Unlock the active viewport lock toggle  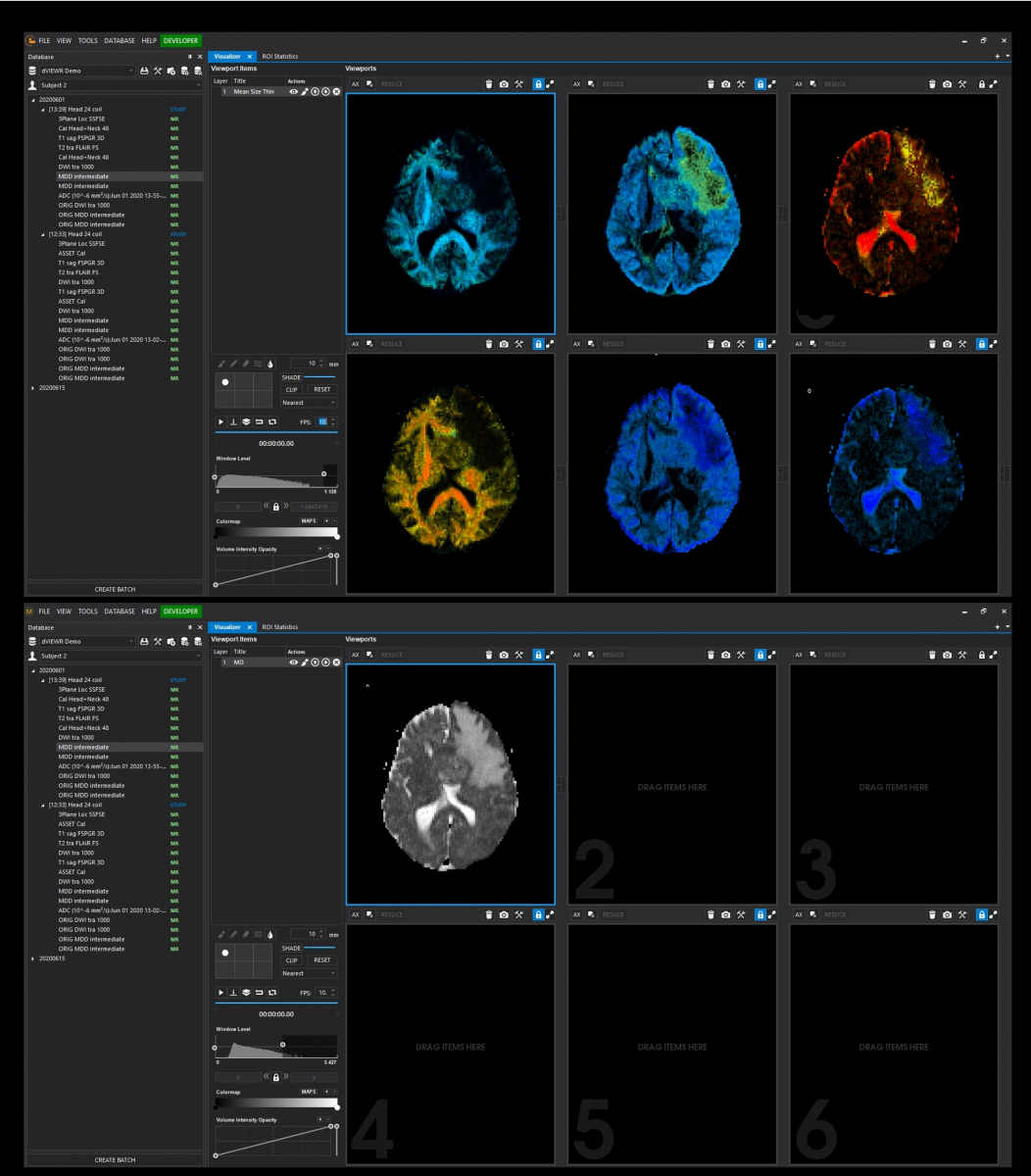(x=540, y=84)
